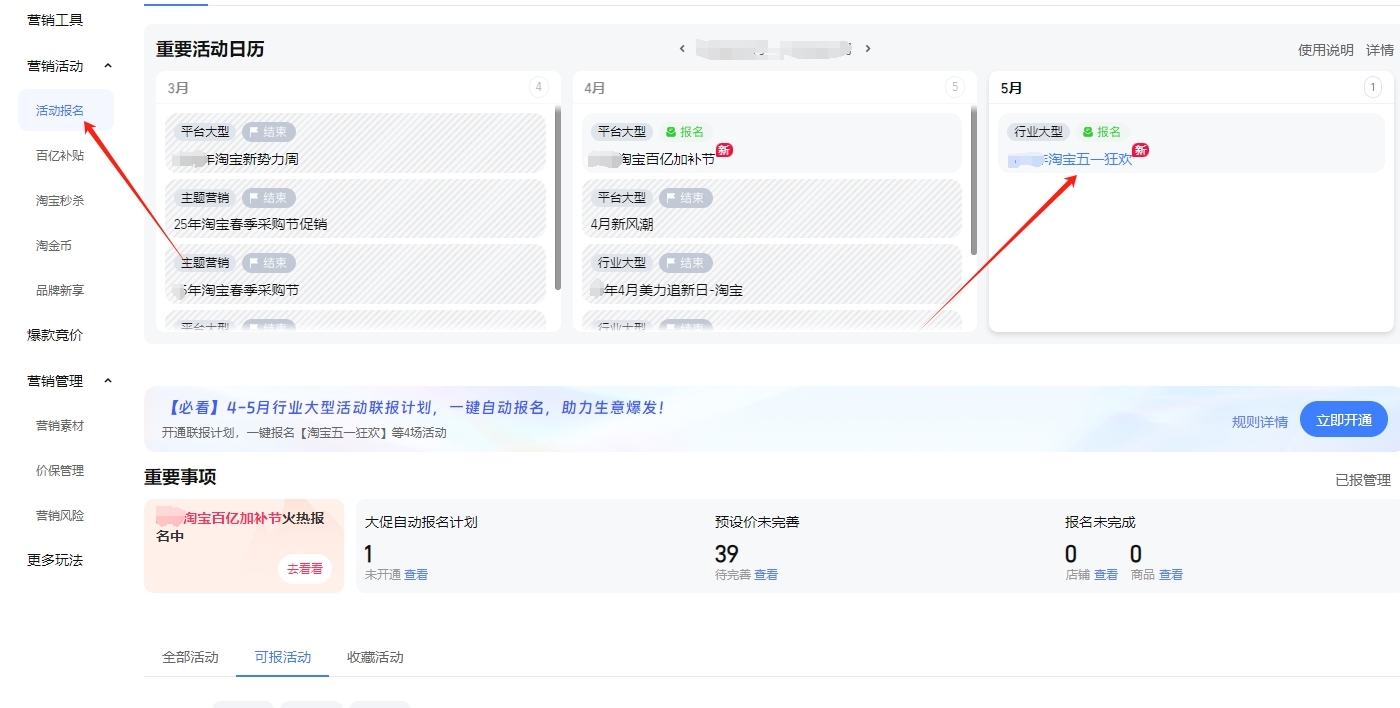Open the 规则详情 link
Viewport: 1400px width, 708px height.
(x=1259, y=422)
